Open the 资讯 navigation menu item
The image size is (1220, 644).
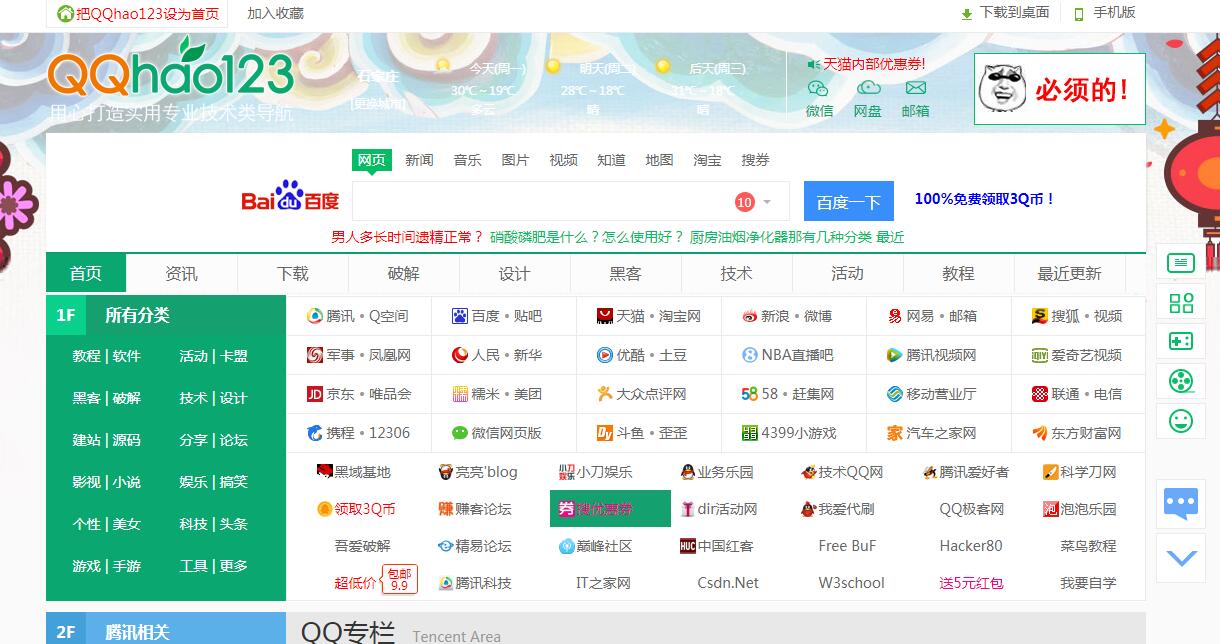tap(181, 273)
